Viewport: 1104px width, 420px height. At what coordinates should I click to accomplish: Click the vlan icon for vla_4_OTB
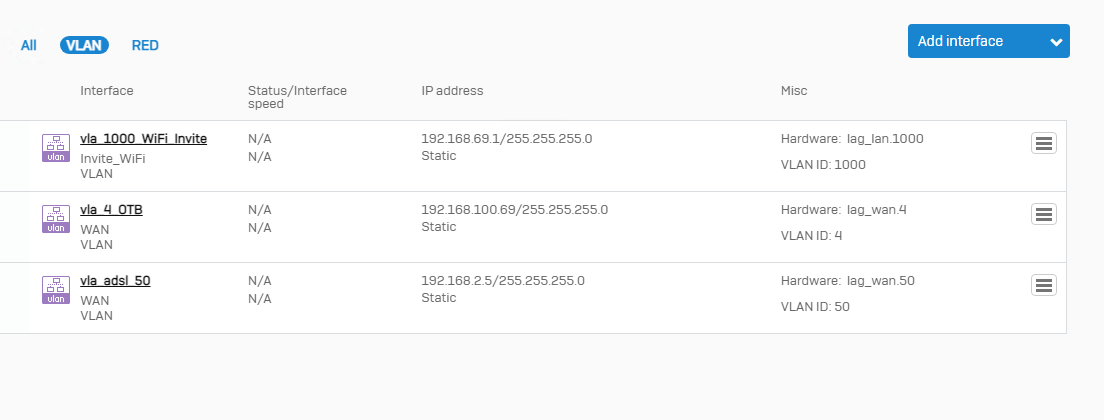click(x=56, y=219)
